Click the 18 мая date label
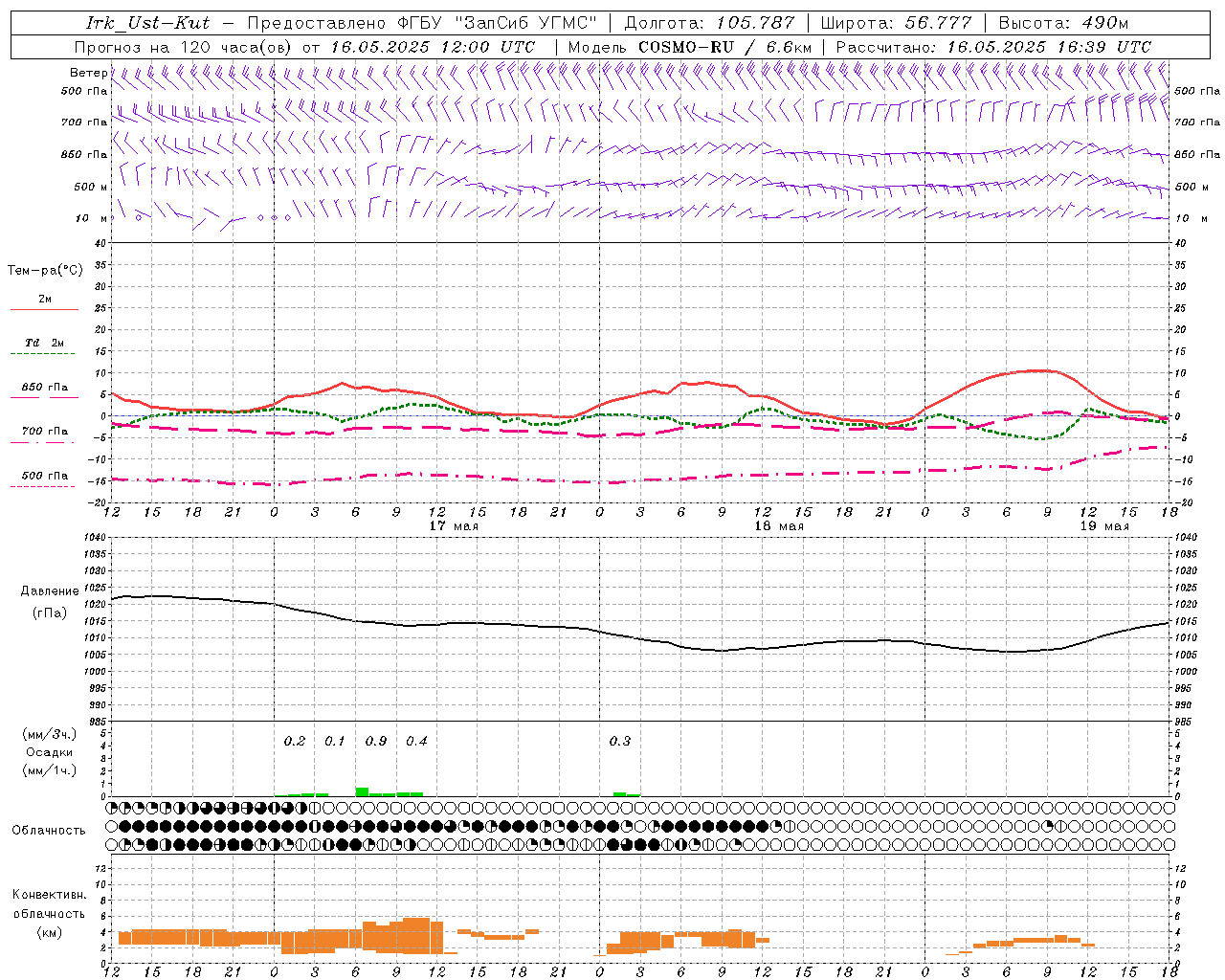The height and width of the screenshot is (980, 1225). coord(779,525)
